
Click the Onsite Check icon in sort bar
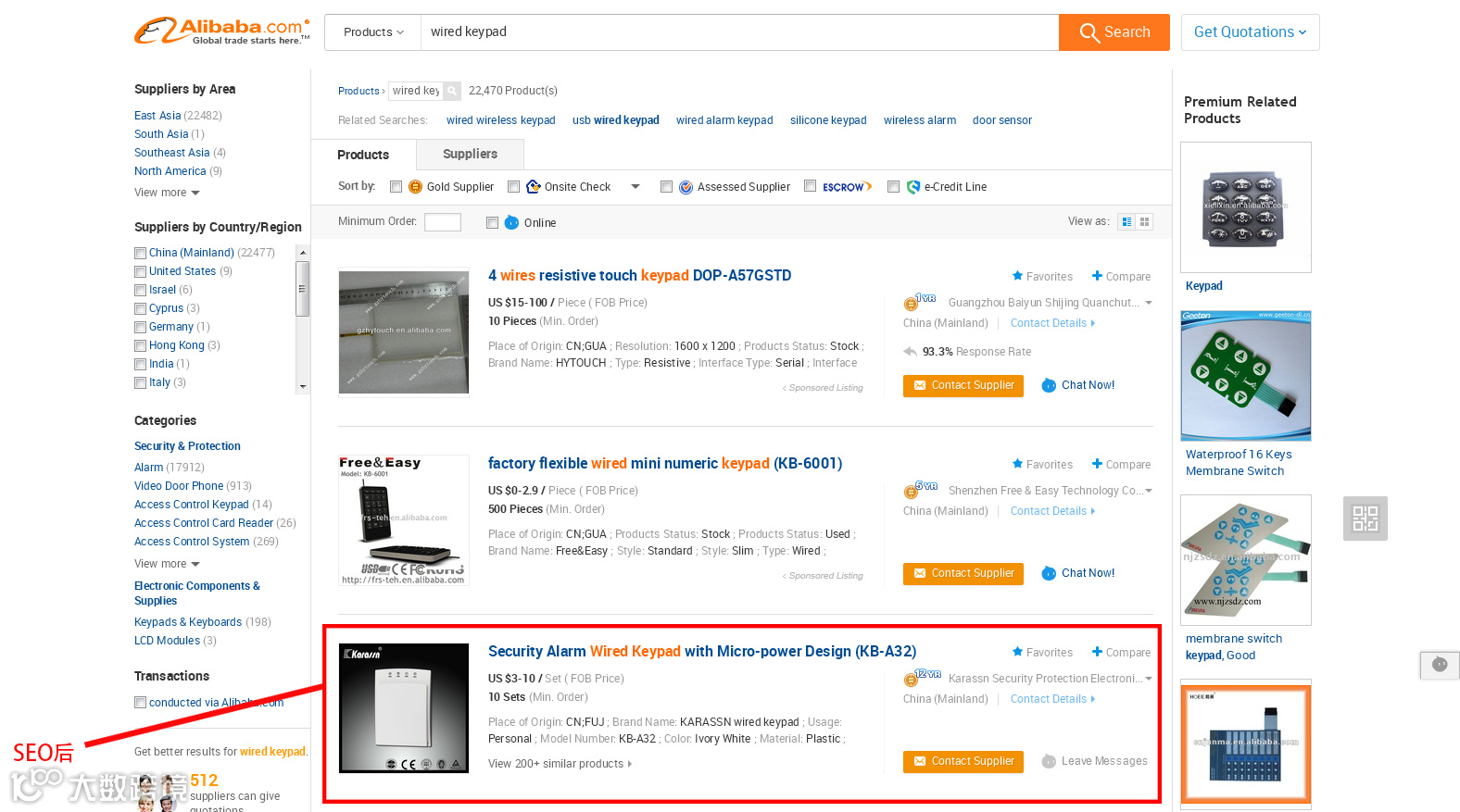coord(534,187)
